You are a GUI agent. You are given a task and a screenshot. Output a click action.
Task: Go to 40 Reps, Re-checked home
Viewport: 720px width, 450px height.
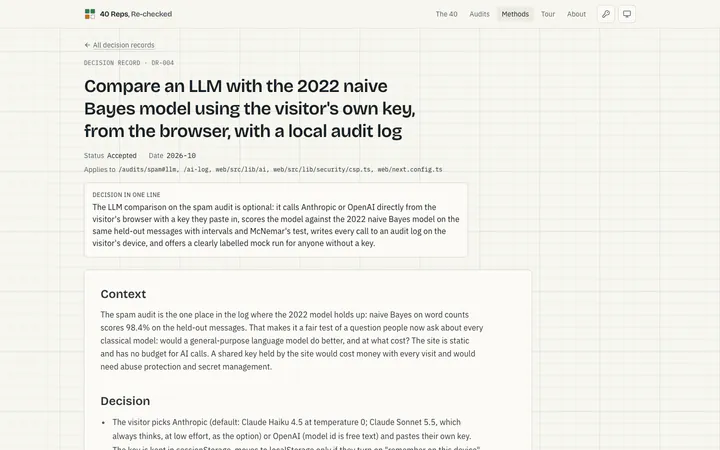click(129, 14)
